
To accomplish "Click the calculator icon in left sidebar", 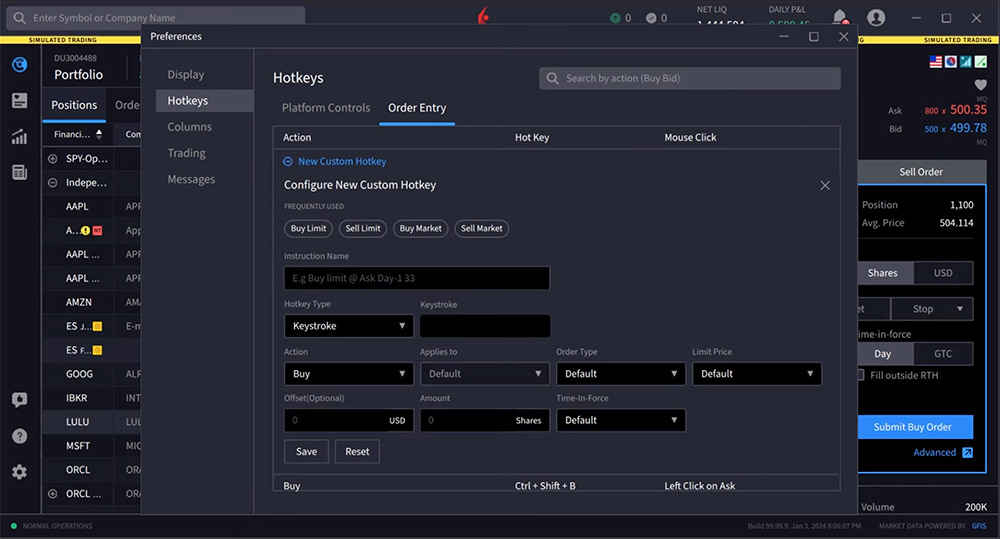I will [19, 172].
